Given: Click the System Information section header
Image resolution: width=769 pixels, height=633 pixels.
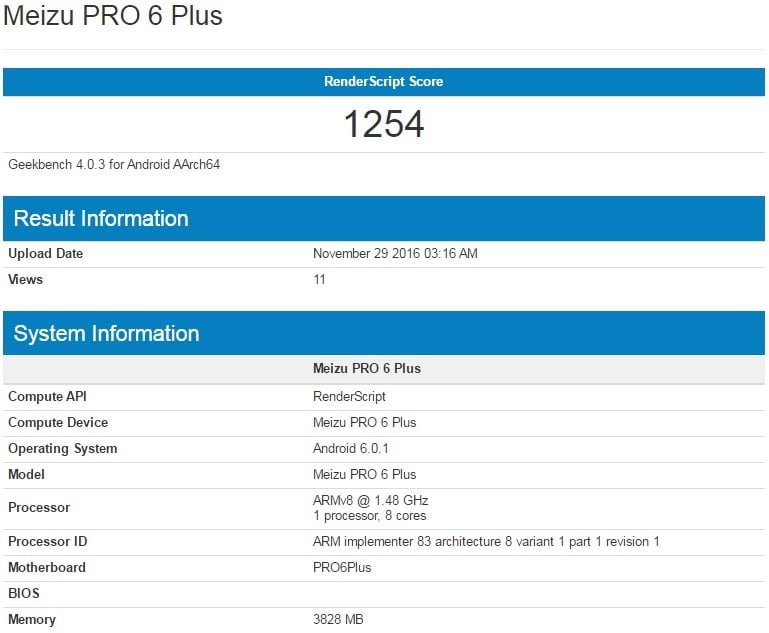Looking at the screenshot, I should [x=384, y=333].
